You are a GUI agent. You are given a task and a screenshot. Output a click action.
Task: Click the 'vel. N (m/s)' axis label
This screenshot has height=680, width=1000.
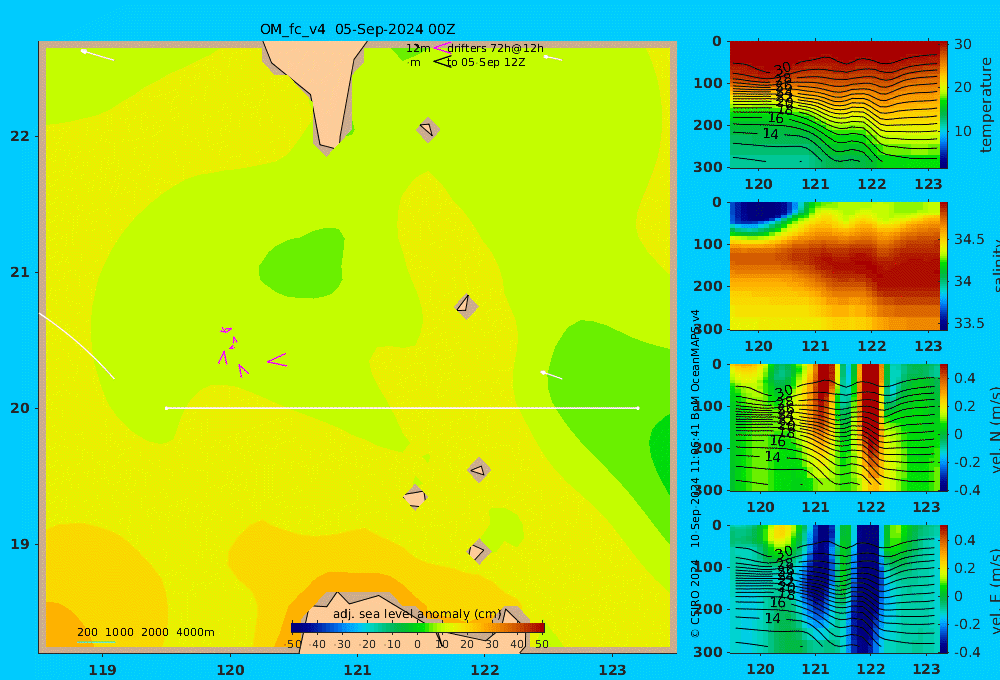(x=994, y=430)
